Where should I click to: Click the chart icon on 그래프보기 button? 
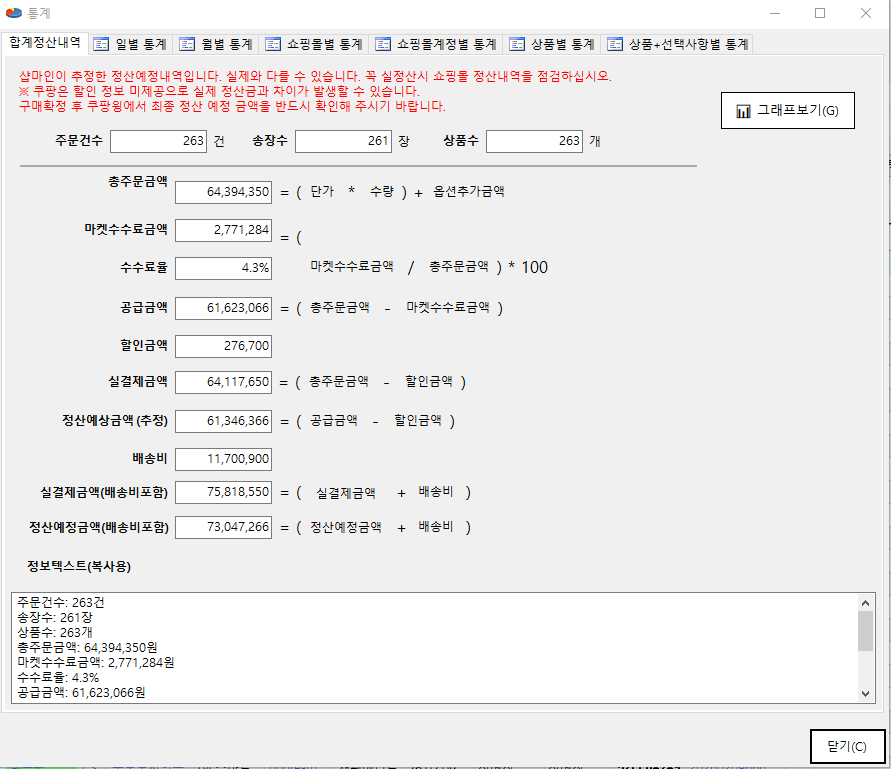743,111
